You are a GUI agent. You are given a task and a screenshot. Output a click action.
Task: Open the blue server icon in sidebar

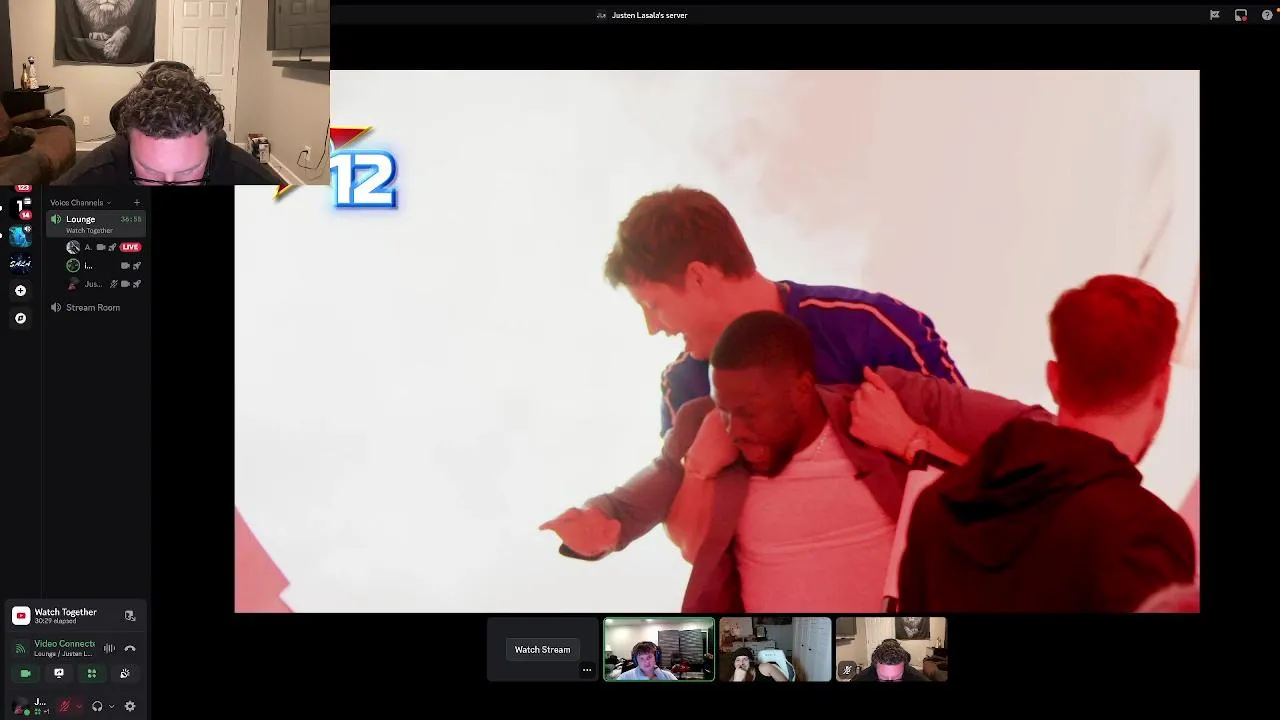(20, 237)
